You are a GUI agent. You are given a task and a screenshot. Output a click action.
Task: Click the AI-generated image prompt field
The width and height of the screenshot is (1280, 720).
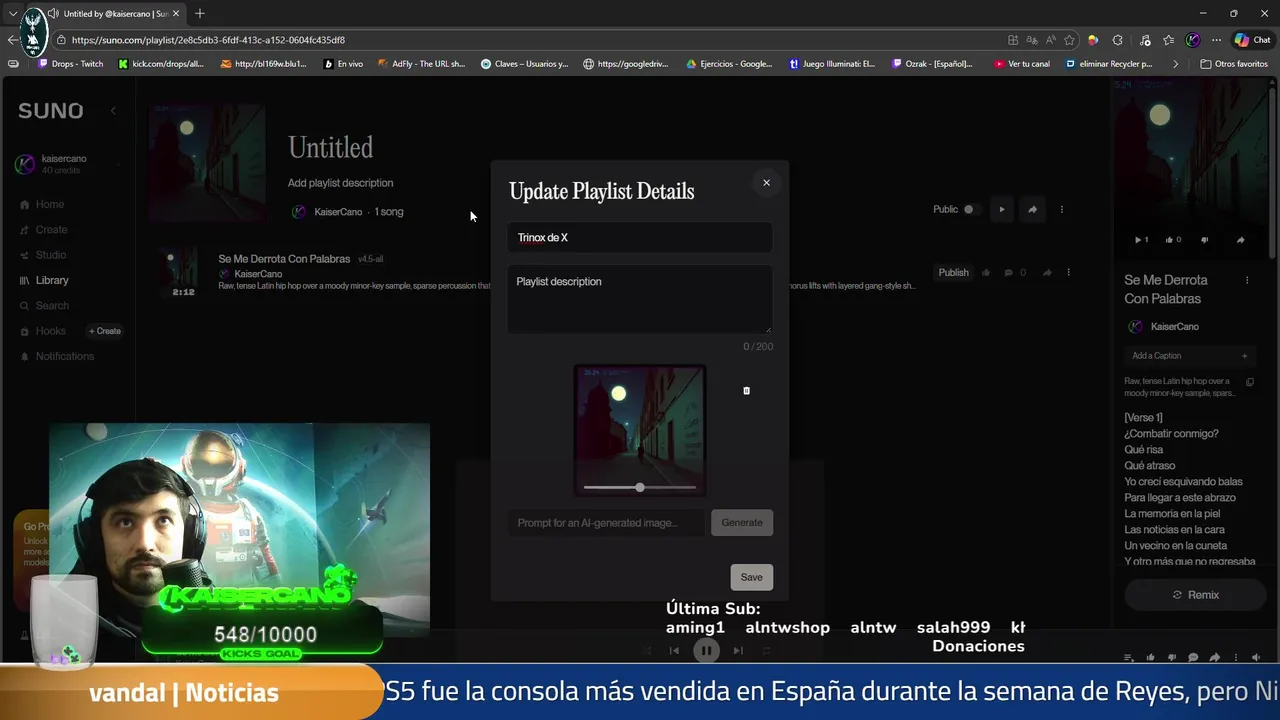(606, 523)
